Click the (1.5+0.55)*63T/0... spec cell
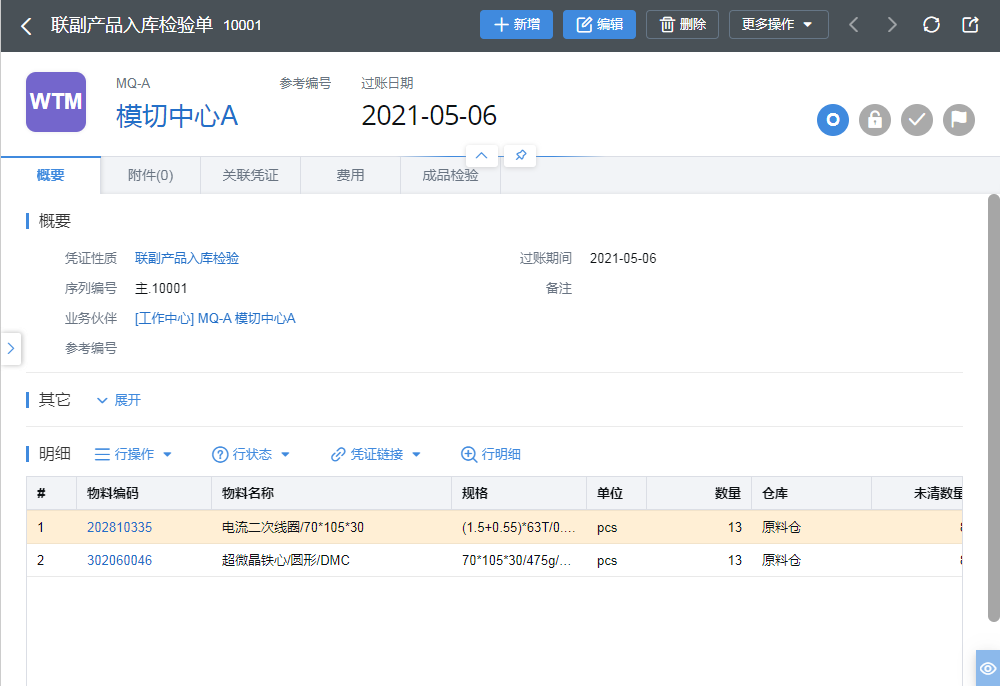 click(518, 527)
